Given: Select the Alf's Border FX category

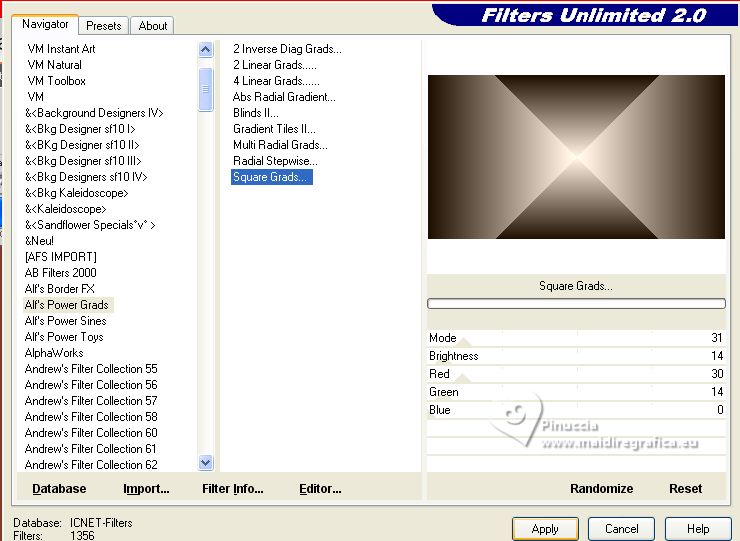Looking at the screenshot, I should 59,289.
